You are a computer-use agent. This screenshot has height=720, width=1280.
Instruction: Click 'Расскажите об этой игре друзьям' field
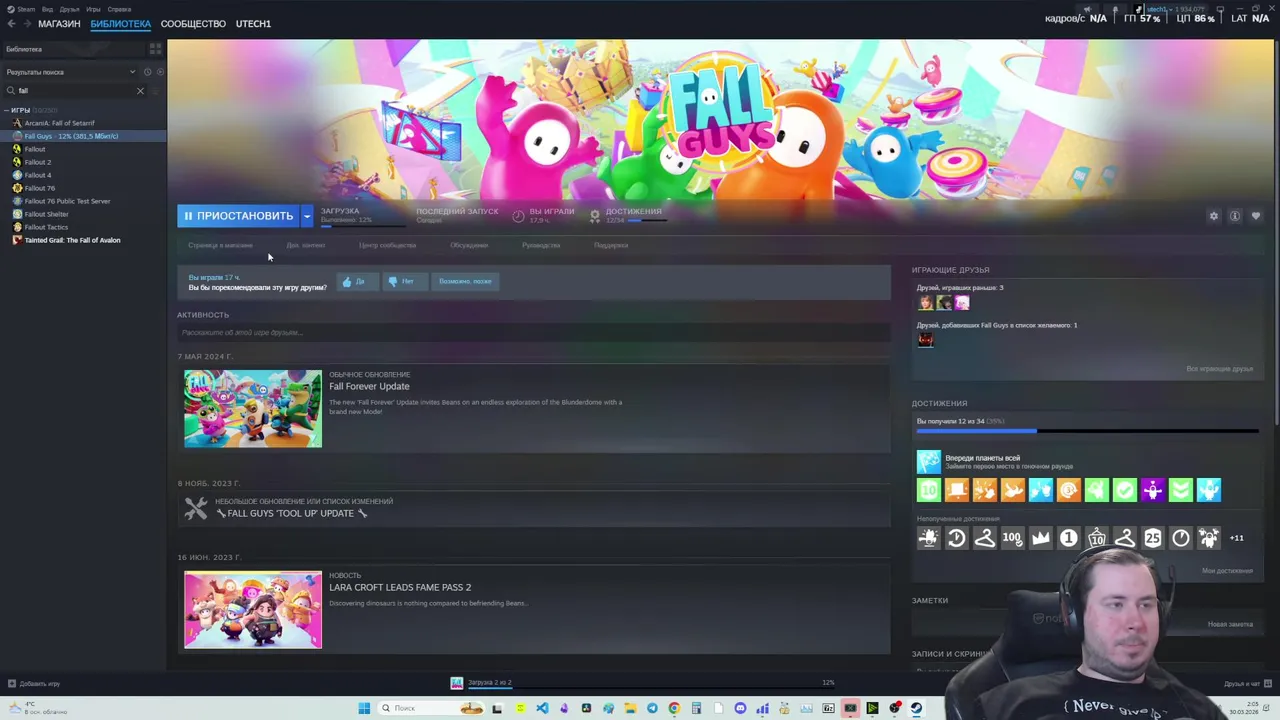click(533, 332)
